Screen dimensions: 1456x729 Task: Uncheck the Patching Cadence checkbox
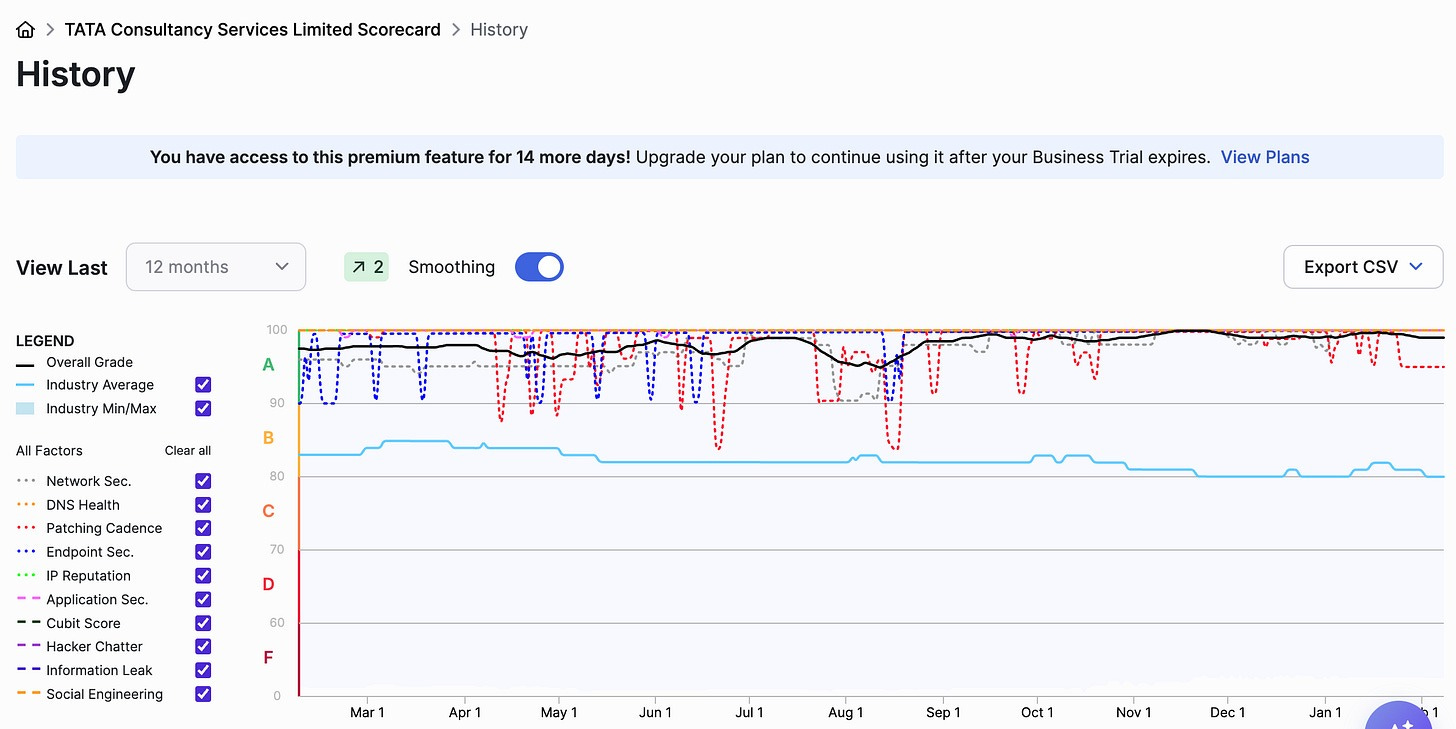(203, 528)
